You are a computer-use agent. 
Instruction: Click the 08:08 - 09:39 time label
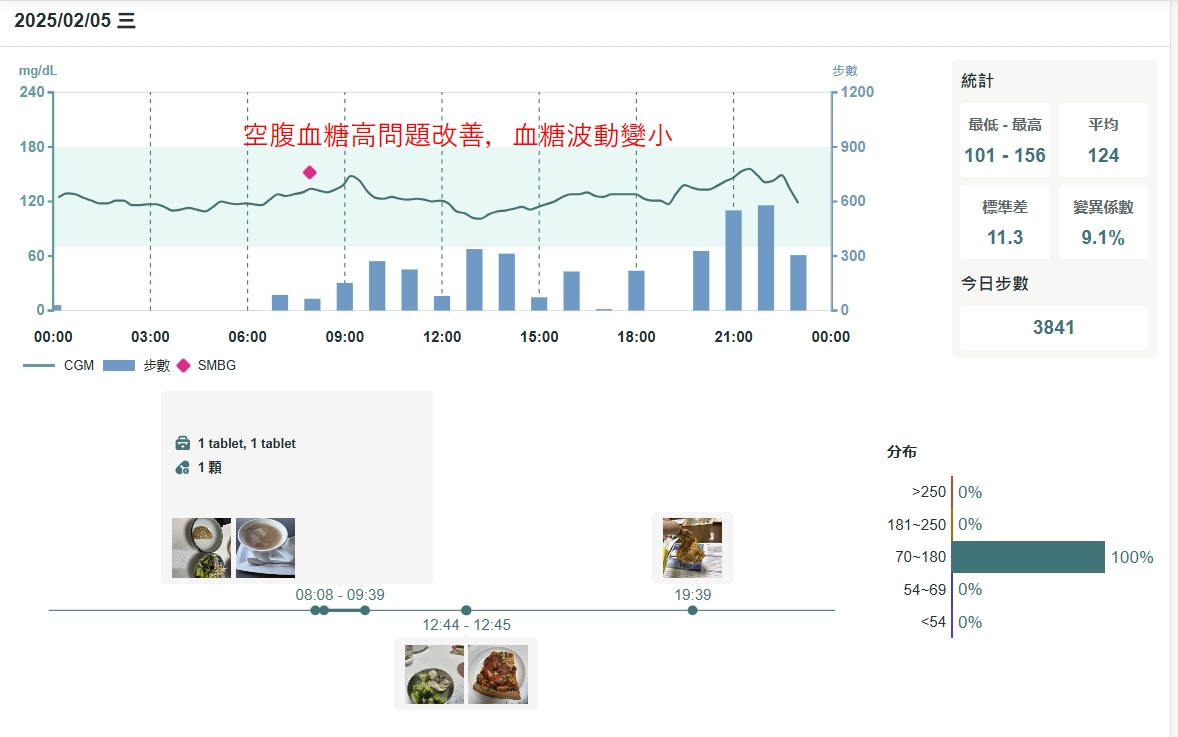point(340,594)
